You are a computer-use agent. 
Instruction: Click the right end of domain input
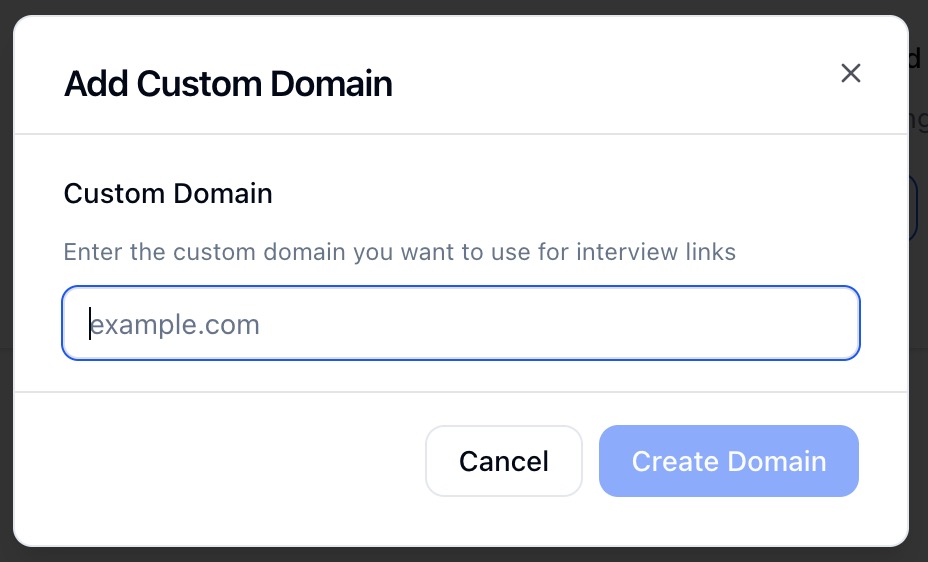pyautogui.click(x=830, y=323)
